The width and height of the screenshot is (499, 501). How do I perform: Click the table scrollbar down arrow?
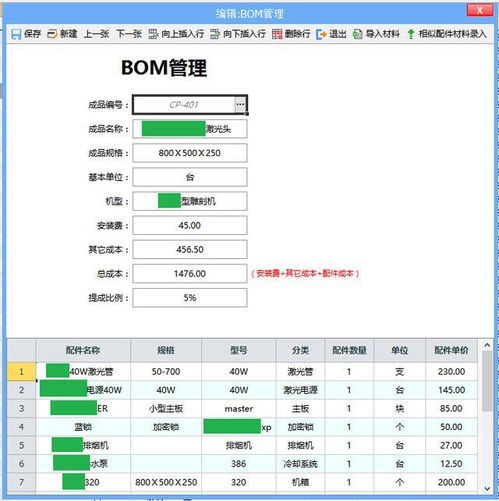pyautogui.click(x=487, y=488)
